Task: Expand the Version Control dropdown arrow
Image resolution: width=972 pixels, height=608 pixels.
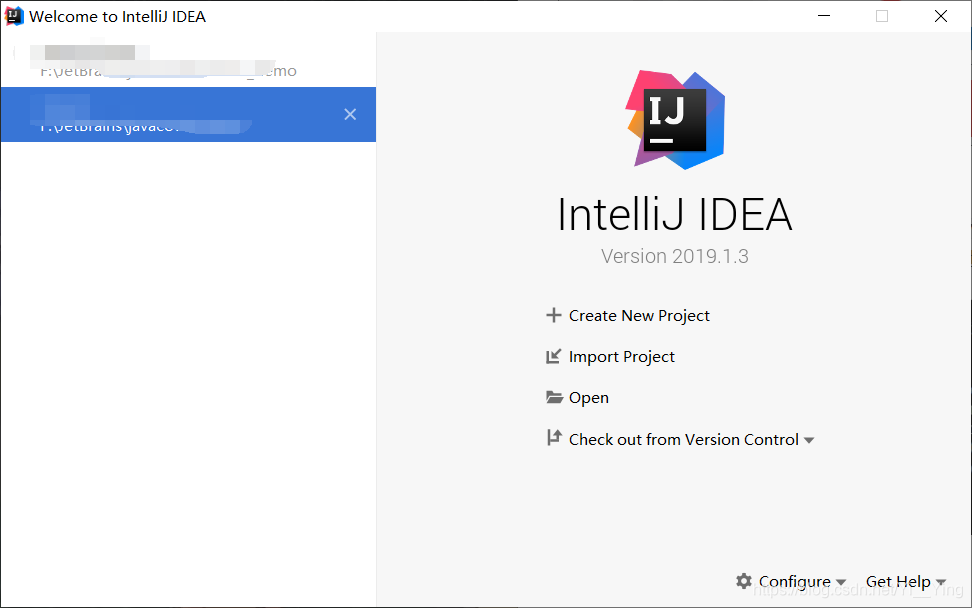Action: point(808,441)
